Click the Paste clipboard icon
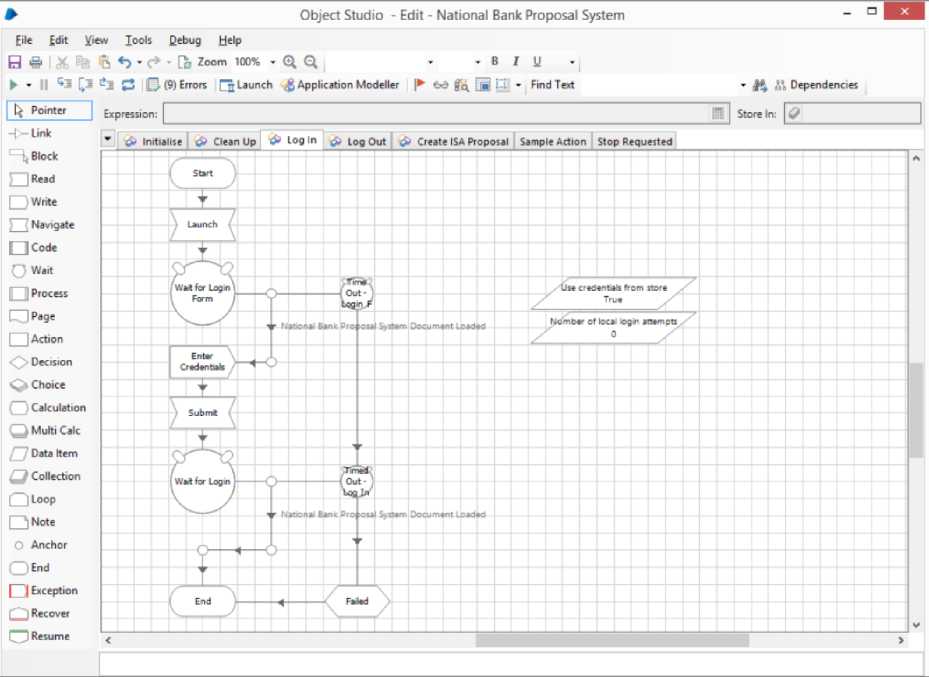Screen dimensions: 929x677 pyautogui.click(x=104, y=62)
